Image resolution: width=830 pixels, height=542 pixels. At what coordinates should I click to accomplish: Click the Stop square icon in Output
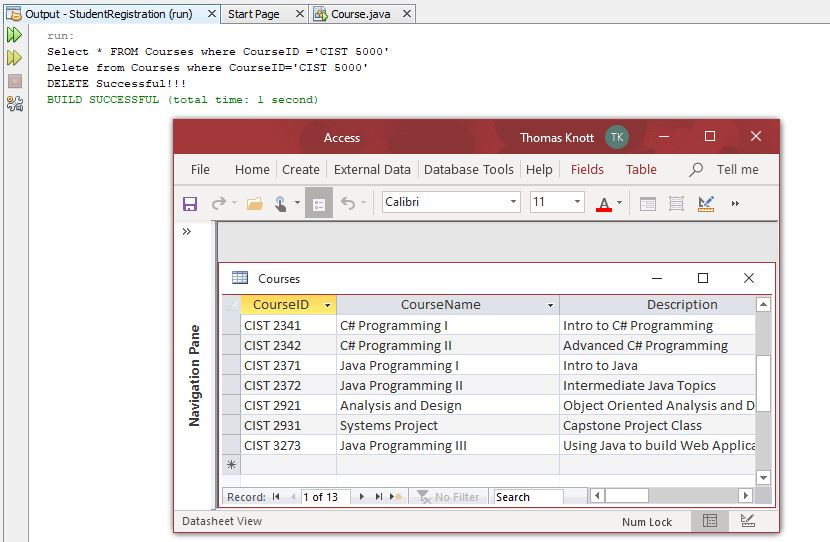click(15, 80)
